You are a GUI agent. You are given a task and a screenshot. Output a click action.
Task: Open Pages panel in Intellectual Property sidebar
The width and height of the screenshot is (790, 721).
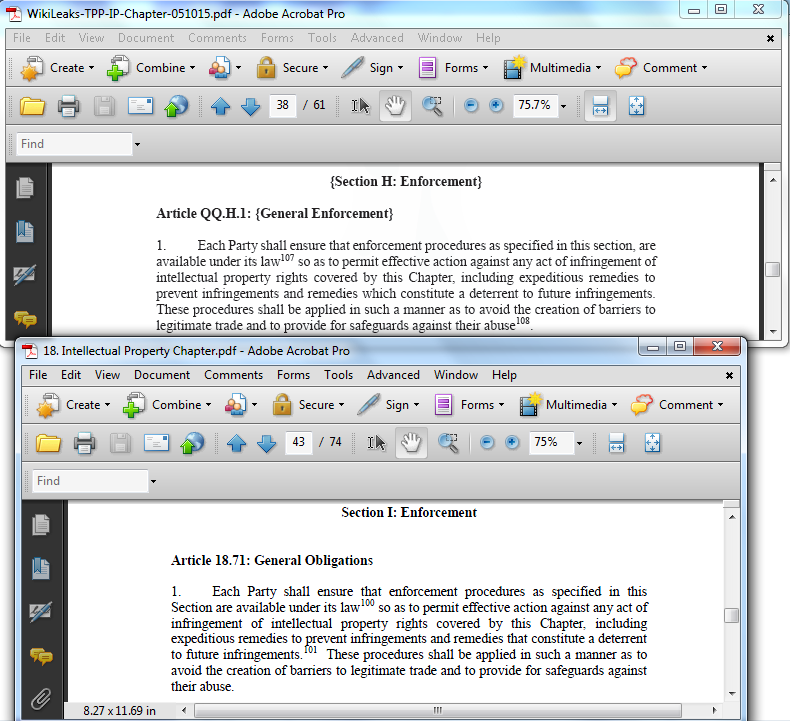tap(41, 525)
